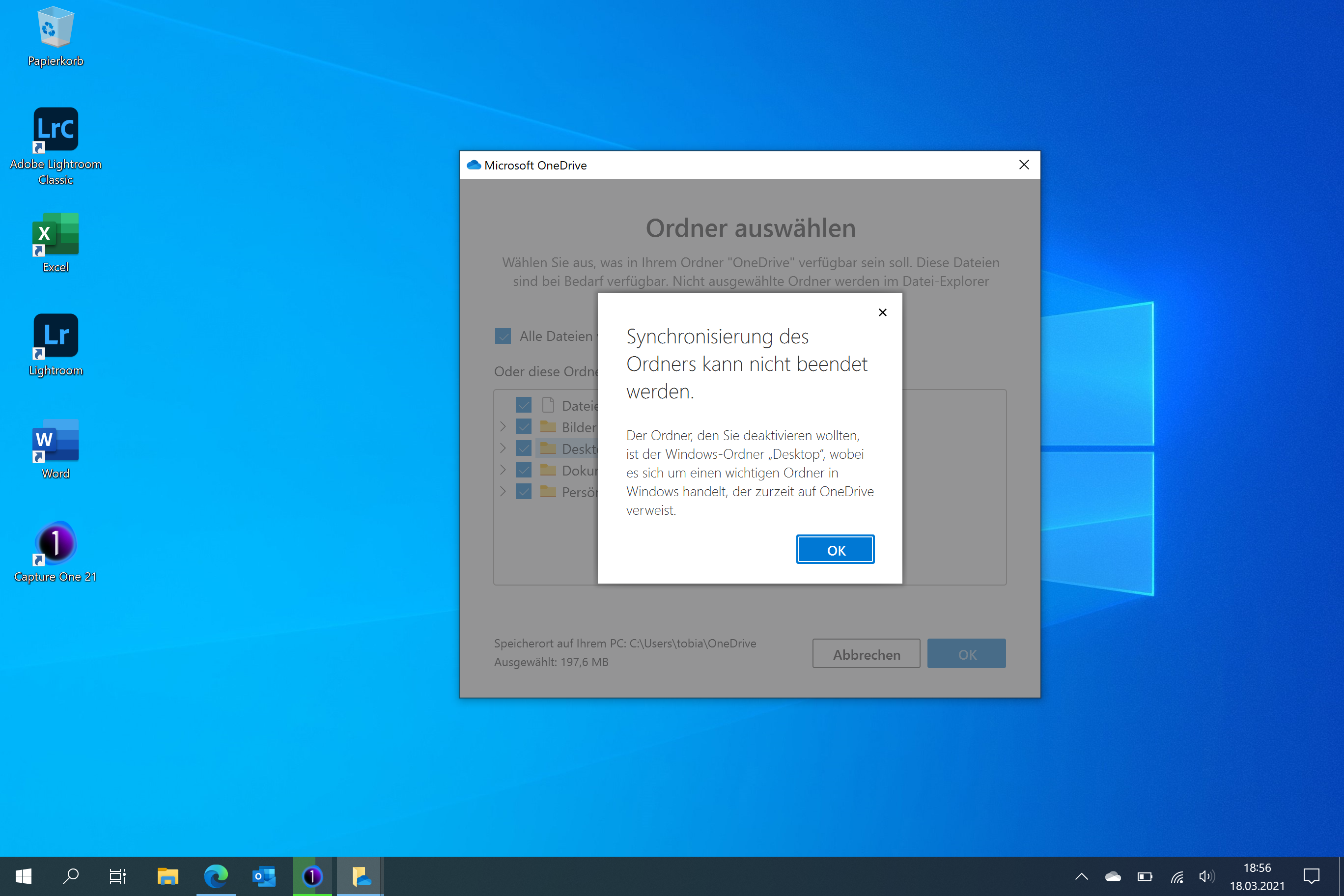This screenshot has height=896, width=1344.
Task: Open the Windows Start menu
Action: pyautogui.click(x=24, y=876)
